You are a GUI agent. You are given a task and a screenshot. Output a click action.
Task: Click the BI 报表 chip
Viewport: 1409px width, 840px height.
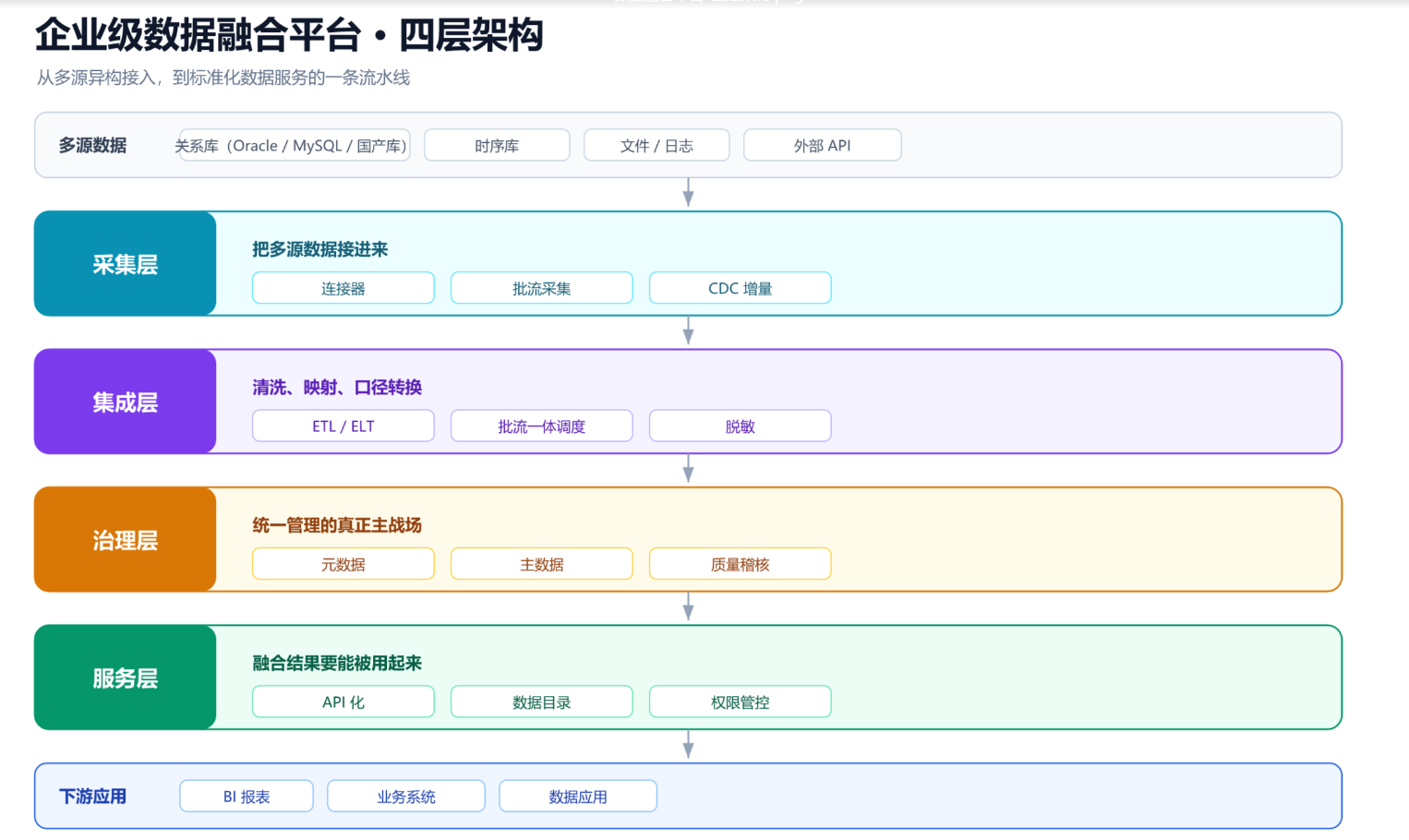[247, 797]
